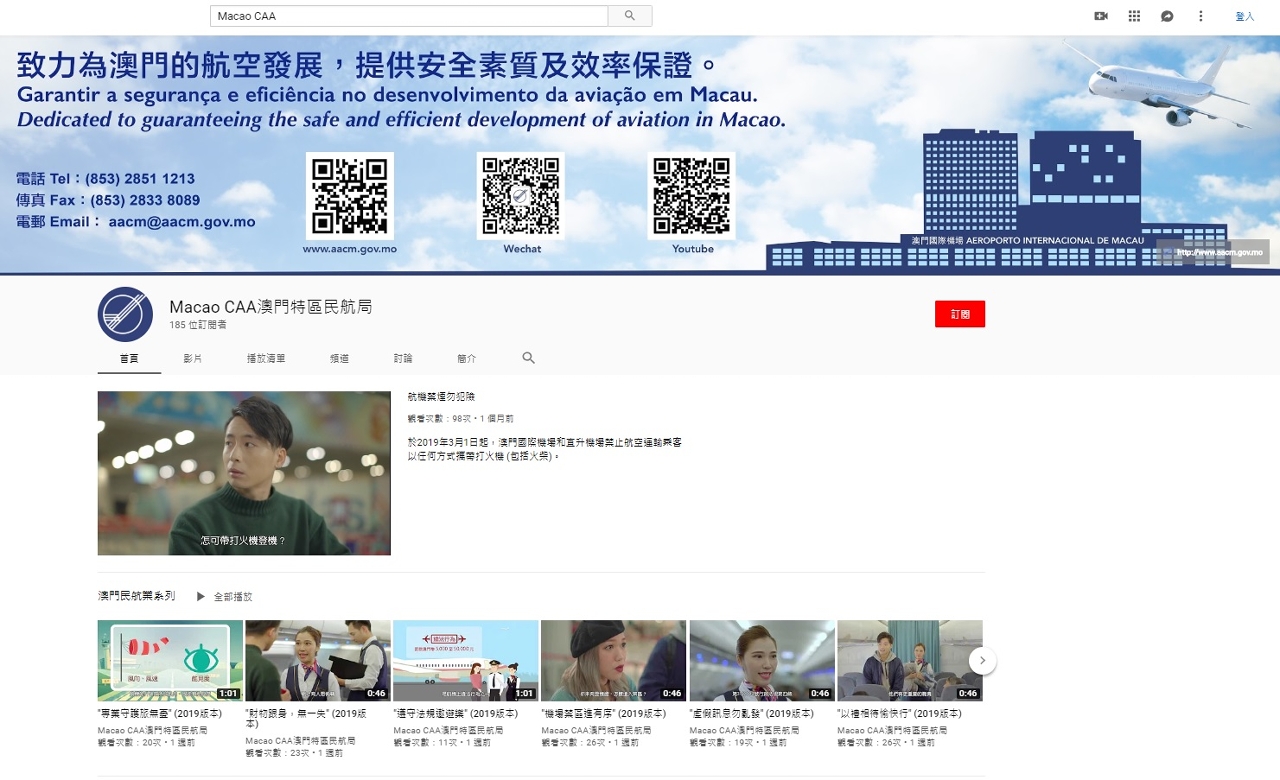Click the channel search magnifier icon

(x=529, y=358)
